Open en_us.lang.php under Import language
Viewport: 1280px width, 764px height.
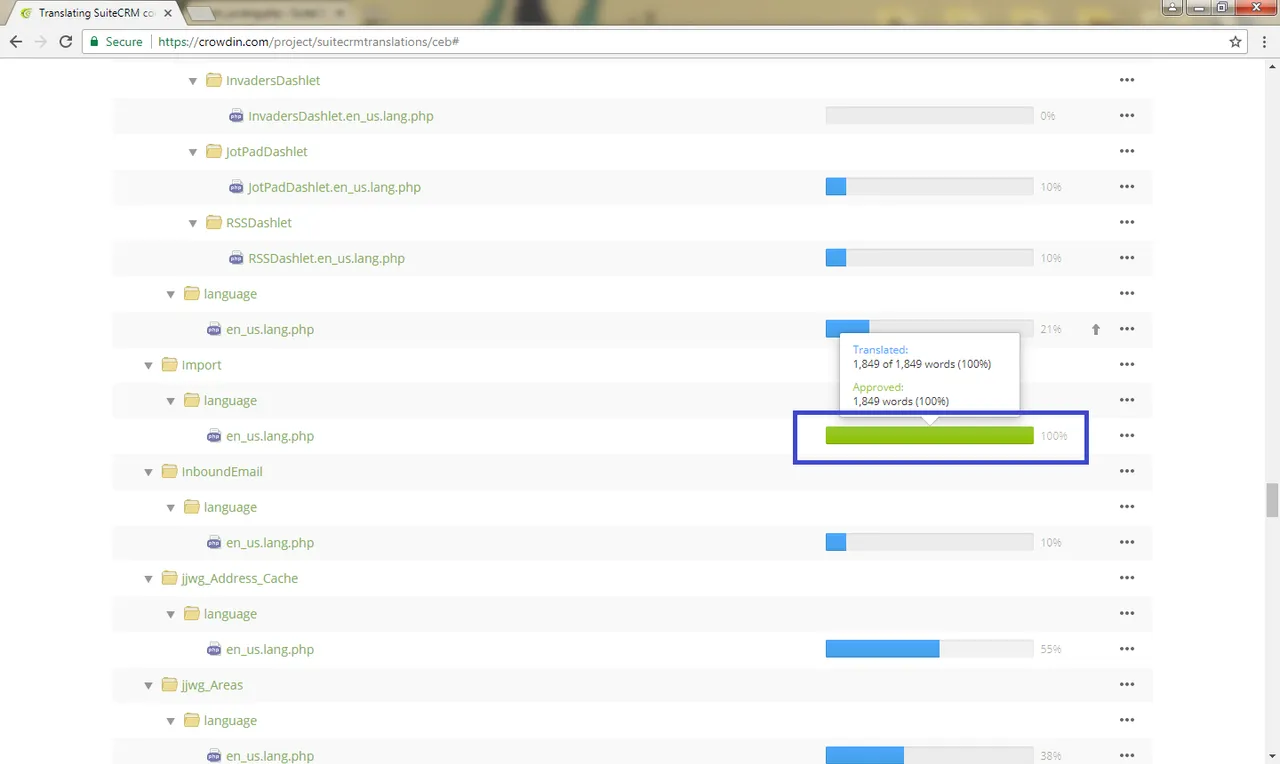[x=270, y=436]
